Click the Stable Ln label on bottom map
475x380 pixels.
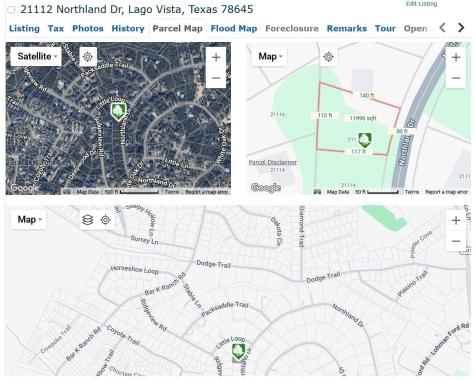192,296
